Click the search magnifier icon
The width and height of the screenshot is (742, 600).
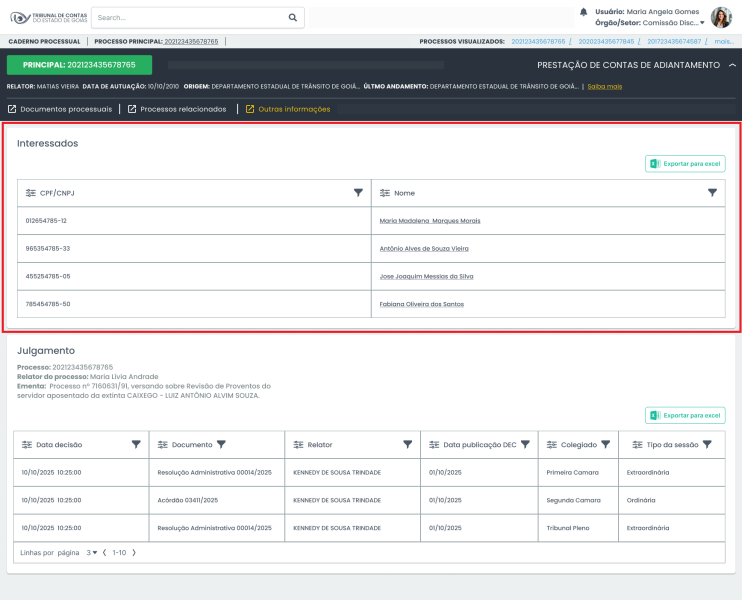pyautogui.click(x=293, y=17)
